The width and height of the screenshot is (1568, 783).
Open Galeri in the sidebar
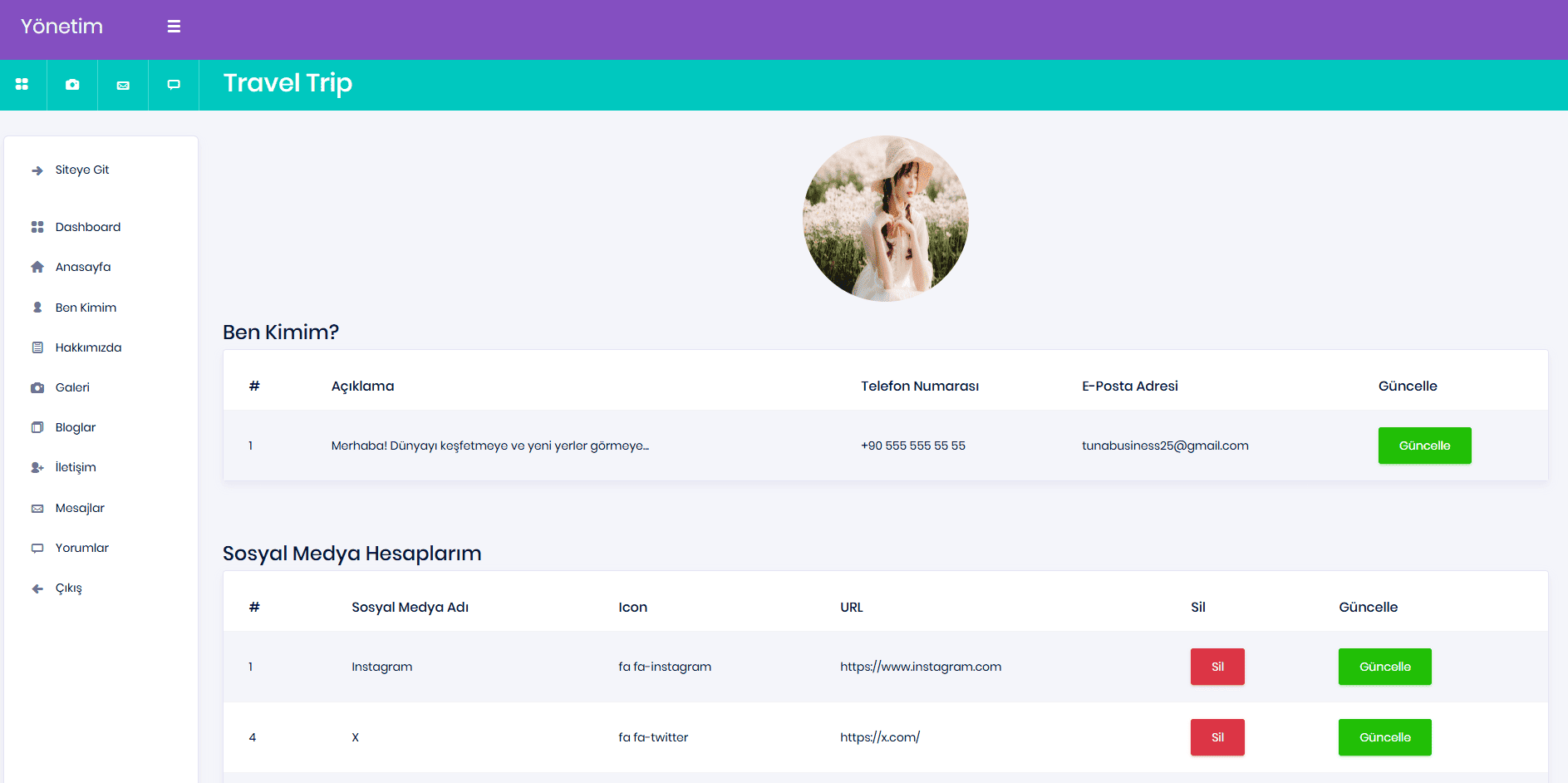[72, 387]
